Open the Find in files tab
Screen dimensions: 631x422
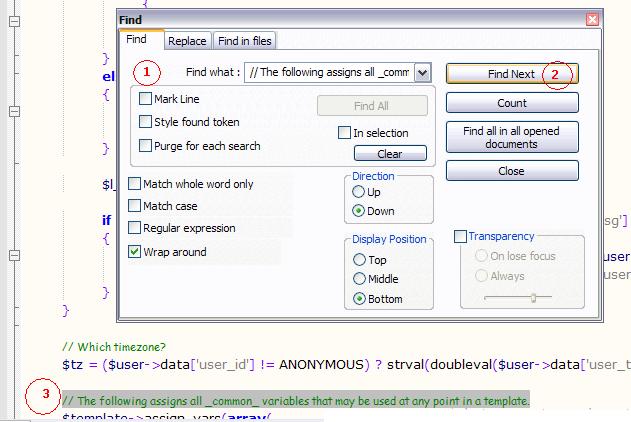(245, 41)
